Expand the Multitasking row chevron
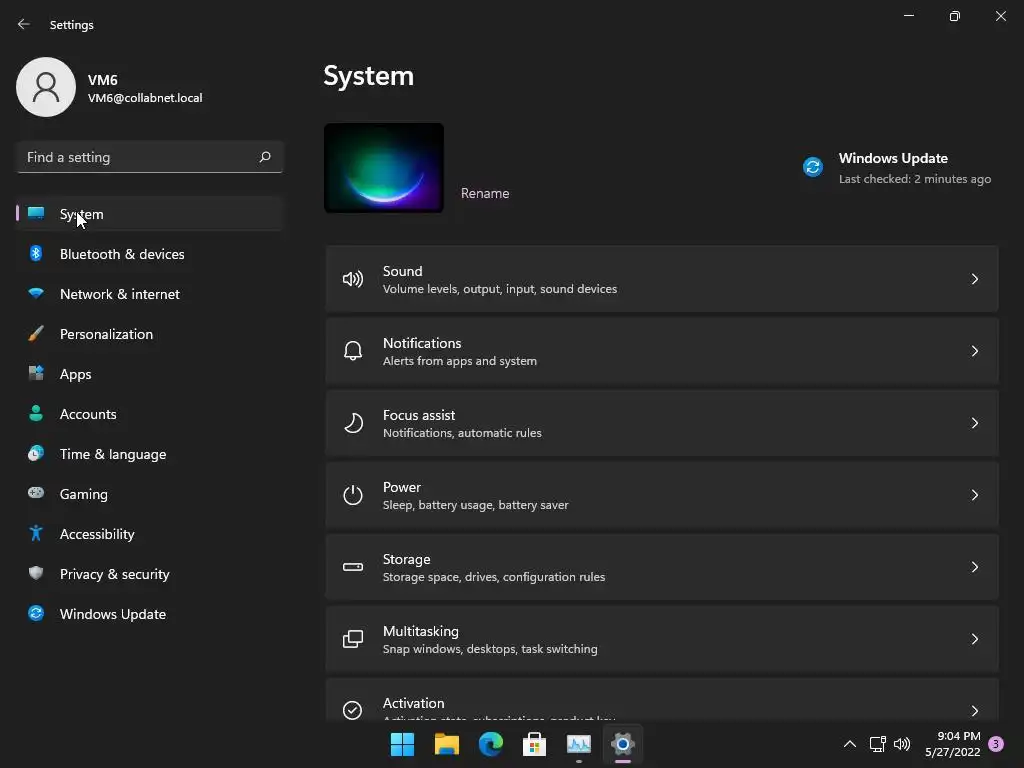 pos(974,639)
